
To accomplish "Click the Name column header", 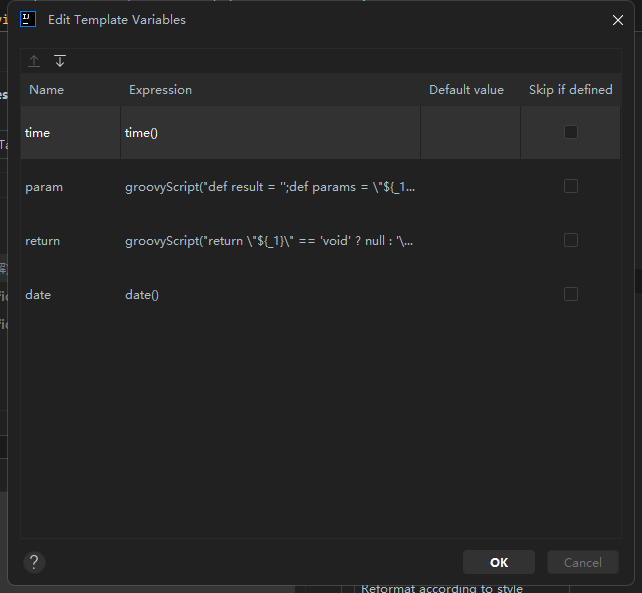I will pos(47,90).
